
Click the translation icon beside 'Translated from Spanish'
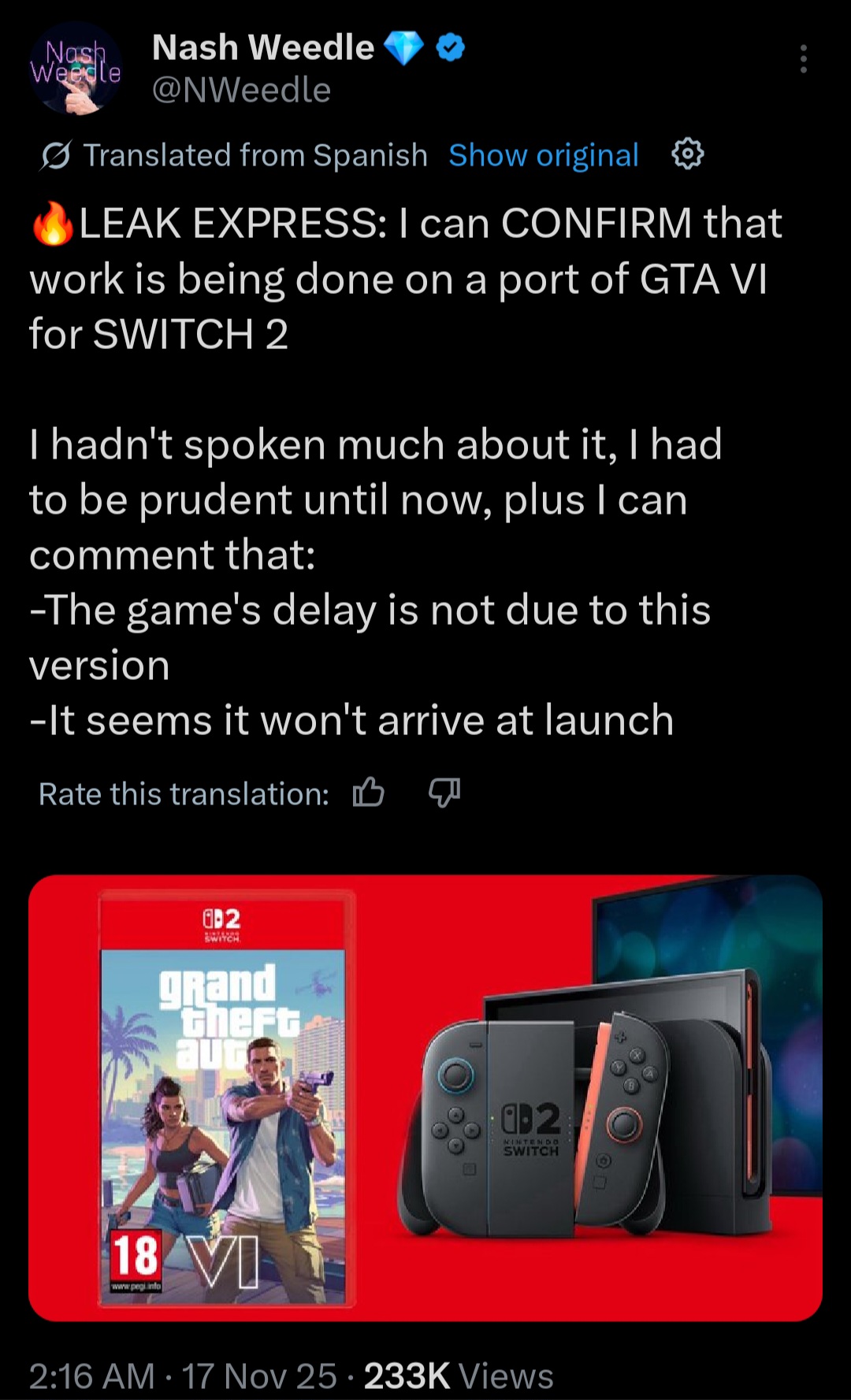pyautogui.click(x=56, y=156)
